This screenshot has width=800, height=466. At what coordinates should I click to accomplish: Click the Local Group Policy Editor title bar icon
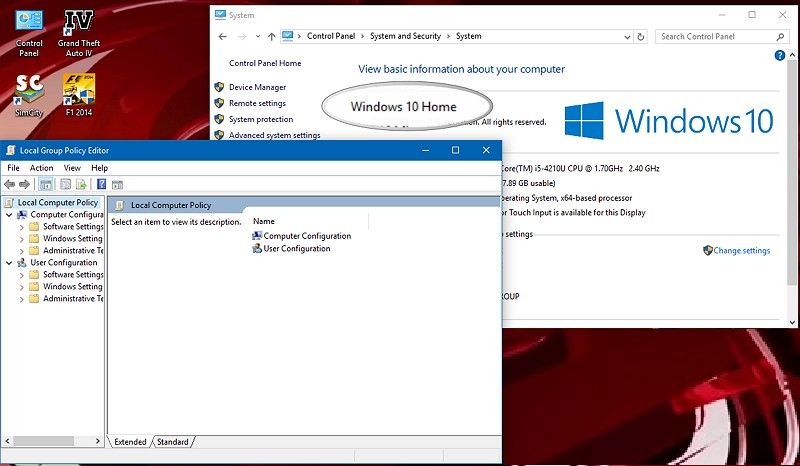point(10,151)
